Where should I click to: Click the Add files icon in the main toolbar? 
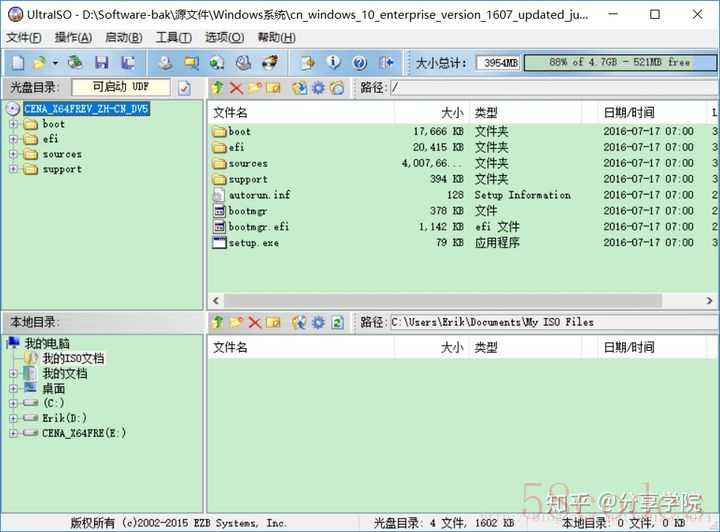tap(307, 62)
